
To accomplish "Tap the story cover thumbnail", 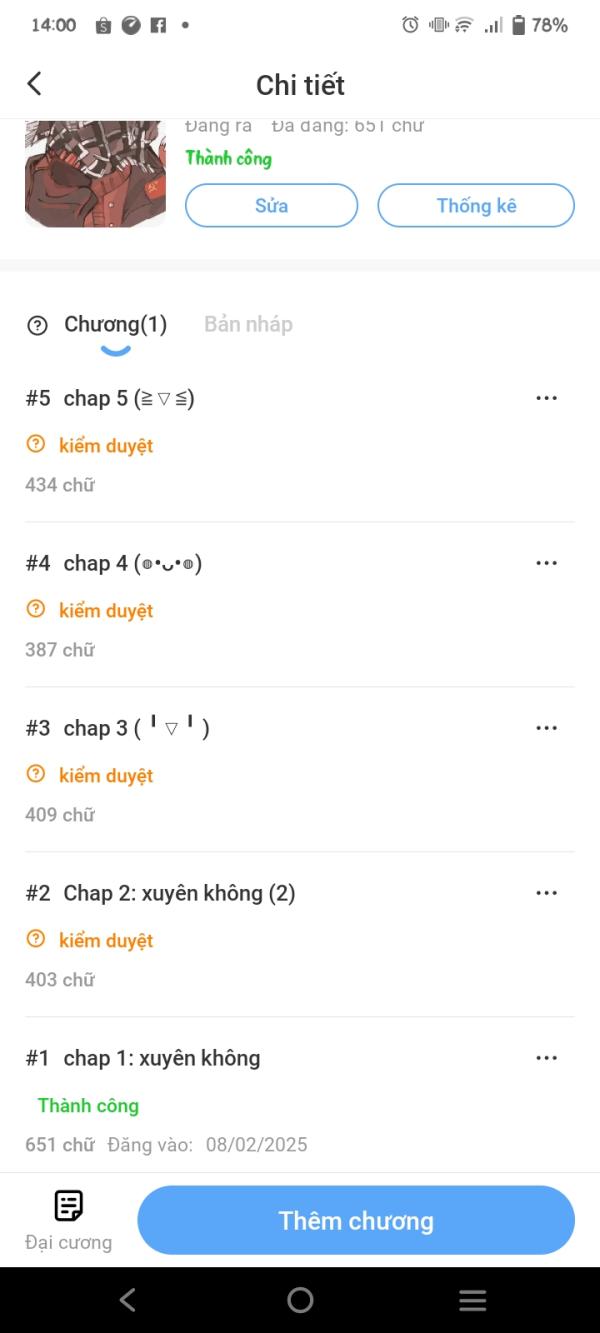I will (95, 174).
